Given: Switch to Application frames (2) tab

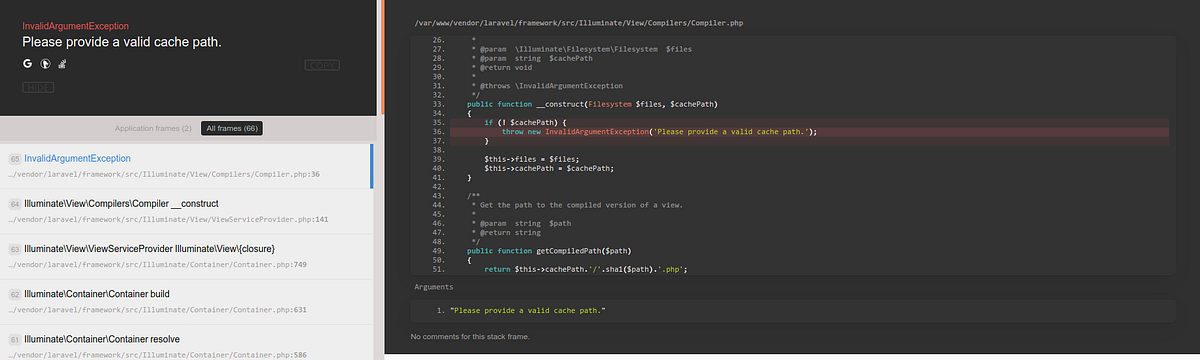Looking at the screenshot, I should pyautogui.click(x=153, y=128).
